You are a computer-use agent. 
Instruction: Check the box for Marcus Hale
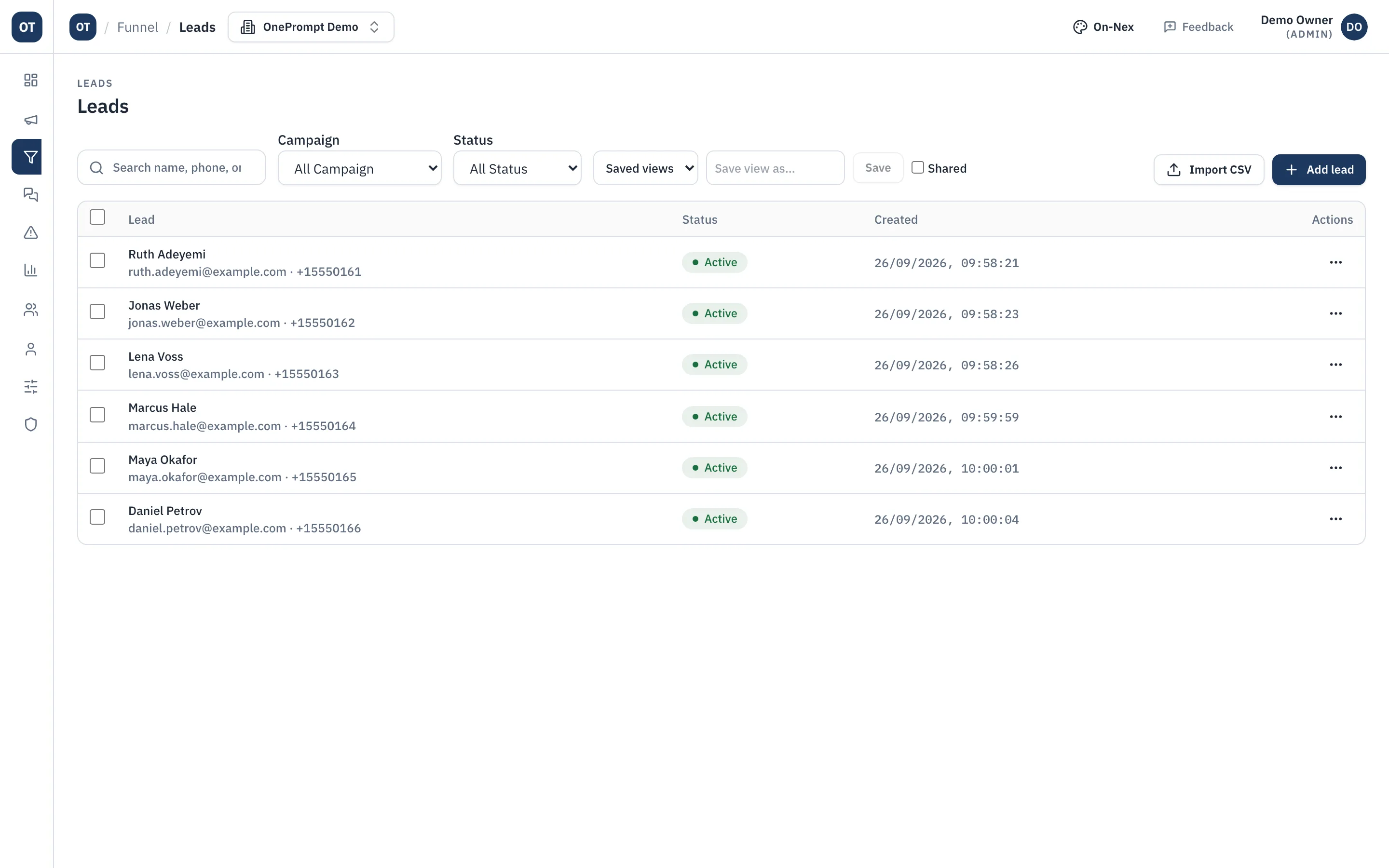click(97, 415)
